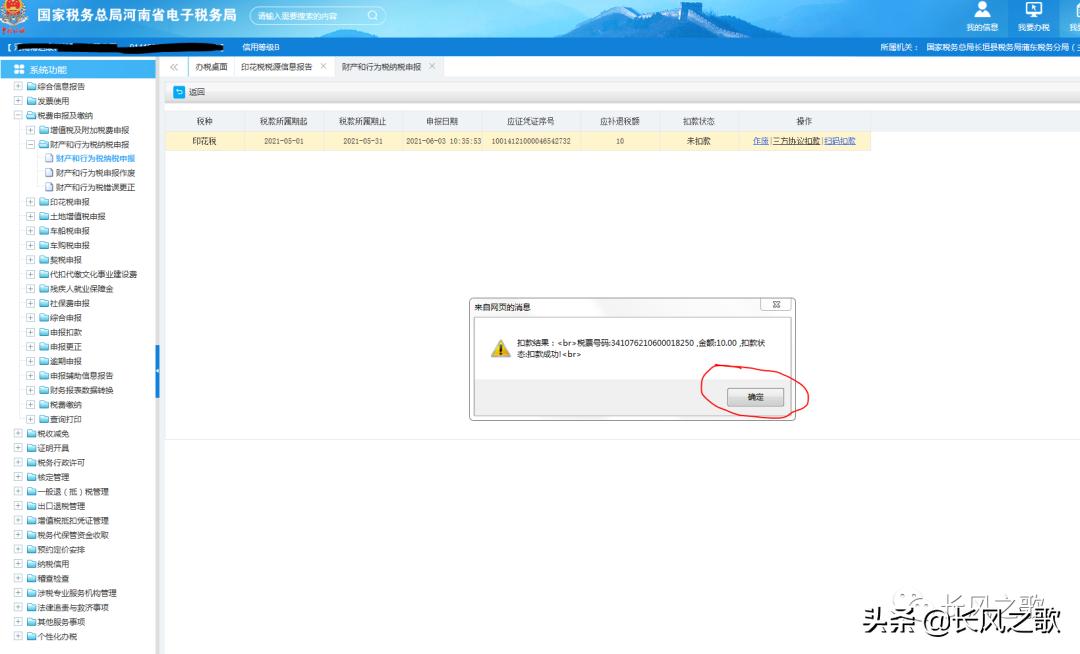The width and height of the screenshot is (1080, 654).
Task: Expand the 综合信息报告 tree node
Action: click(19, 86)
